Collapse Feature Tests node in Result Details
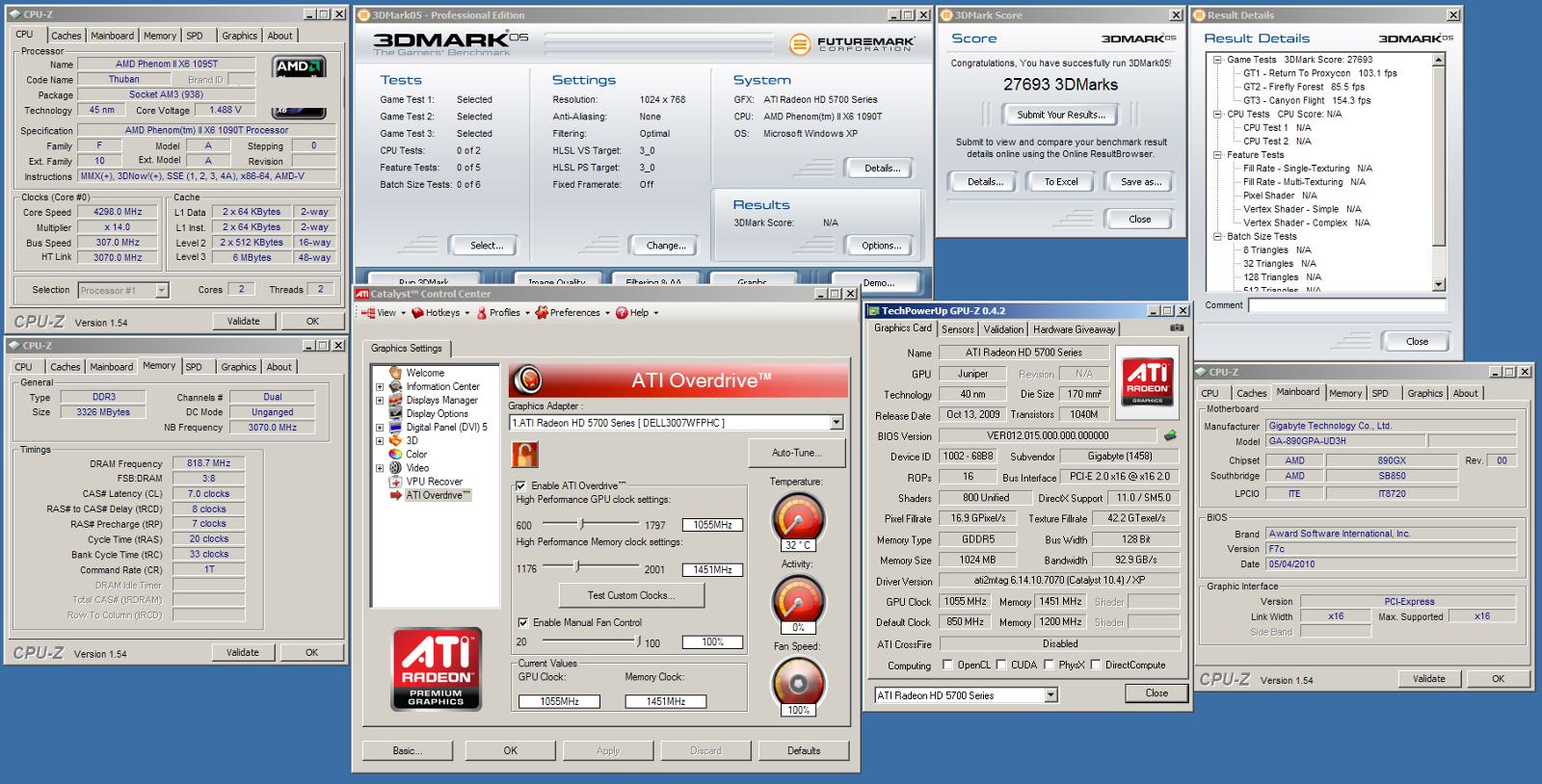Viewport: 1542px width, 784px height. pyautogui.click(x=1217, y=154)
